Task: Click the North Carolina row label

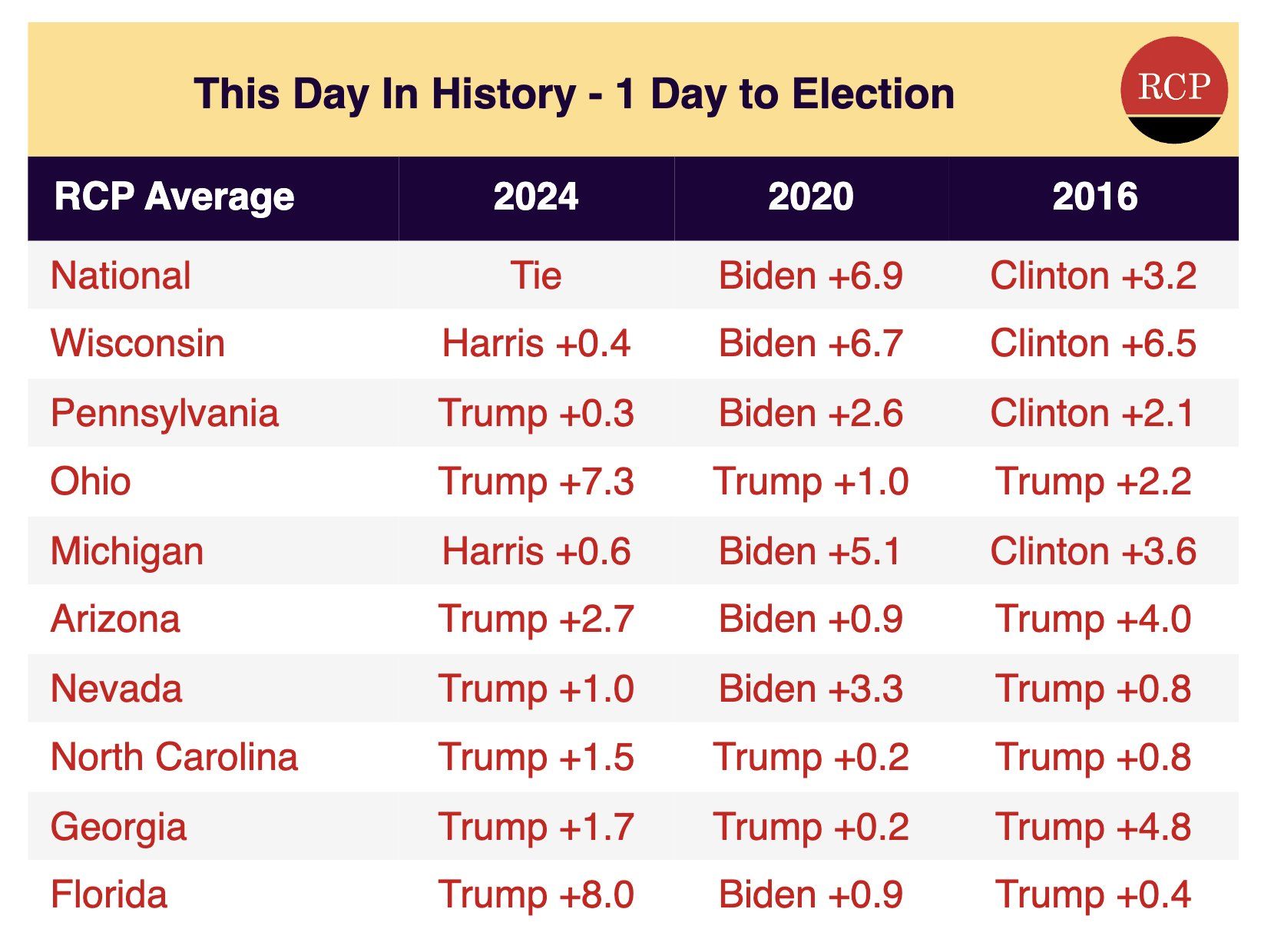Action: pos(174,757)
